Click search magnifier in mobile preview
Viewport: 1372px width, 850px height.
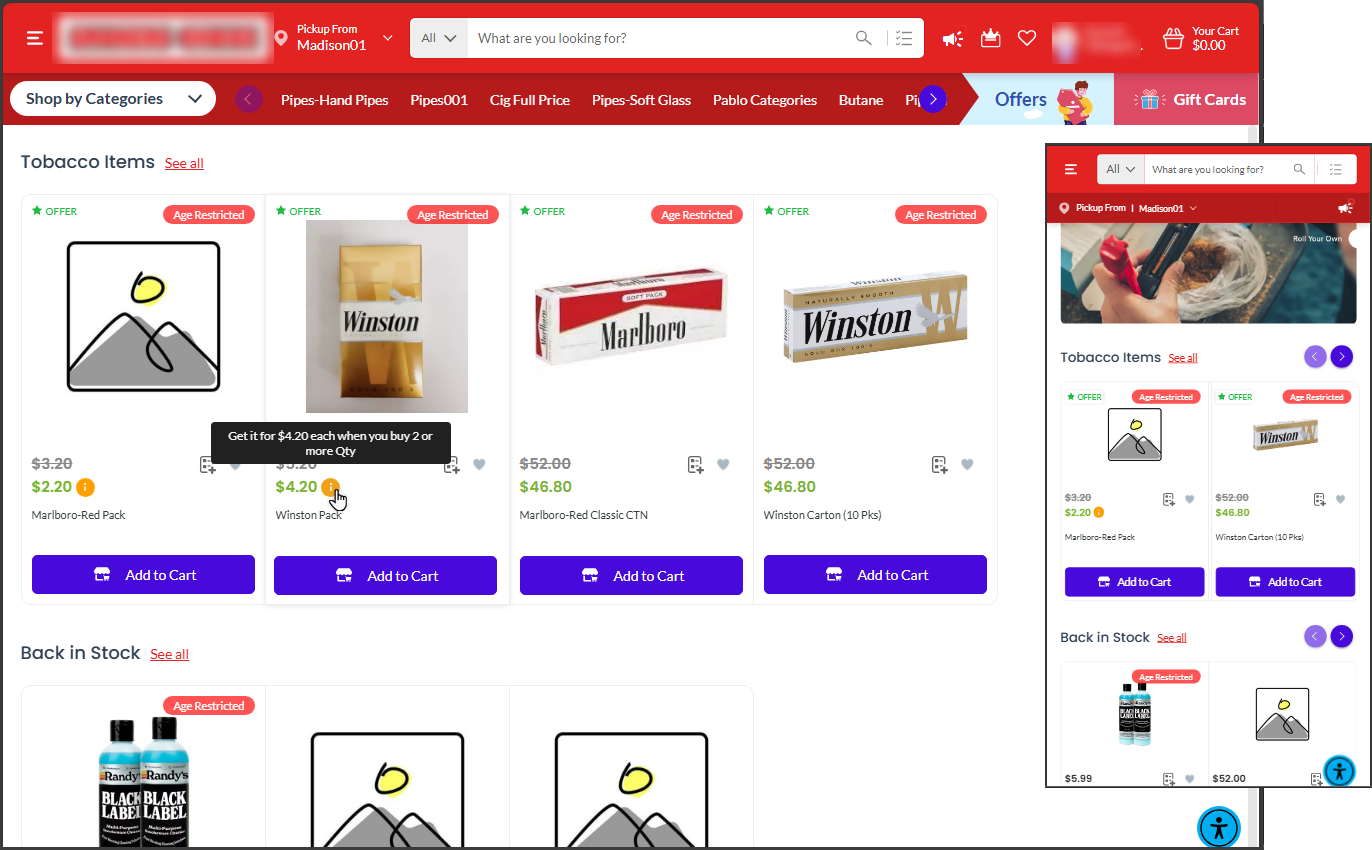[x=1299, y=169]
